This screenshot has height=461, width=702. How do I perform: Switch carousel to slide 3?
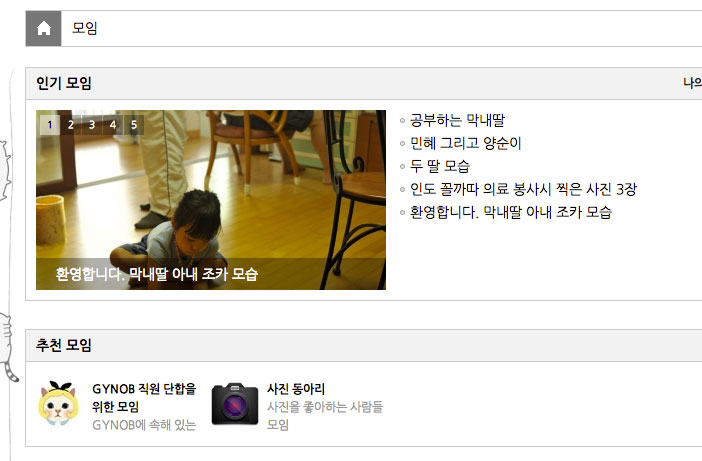[92, 125]
